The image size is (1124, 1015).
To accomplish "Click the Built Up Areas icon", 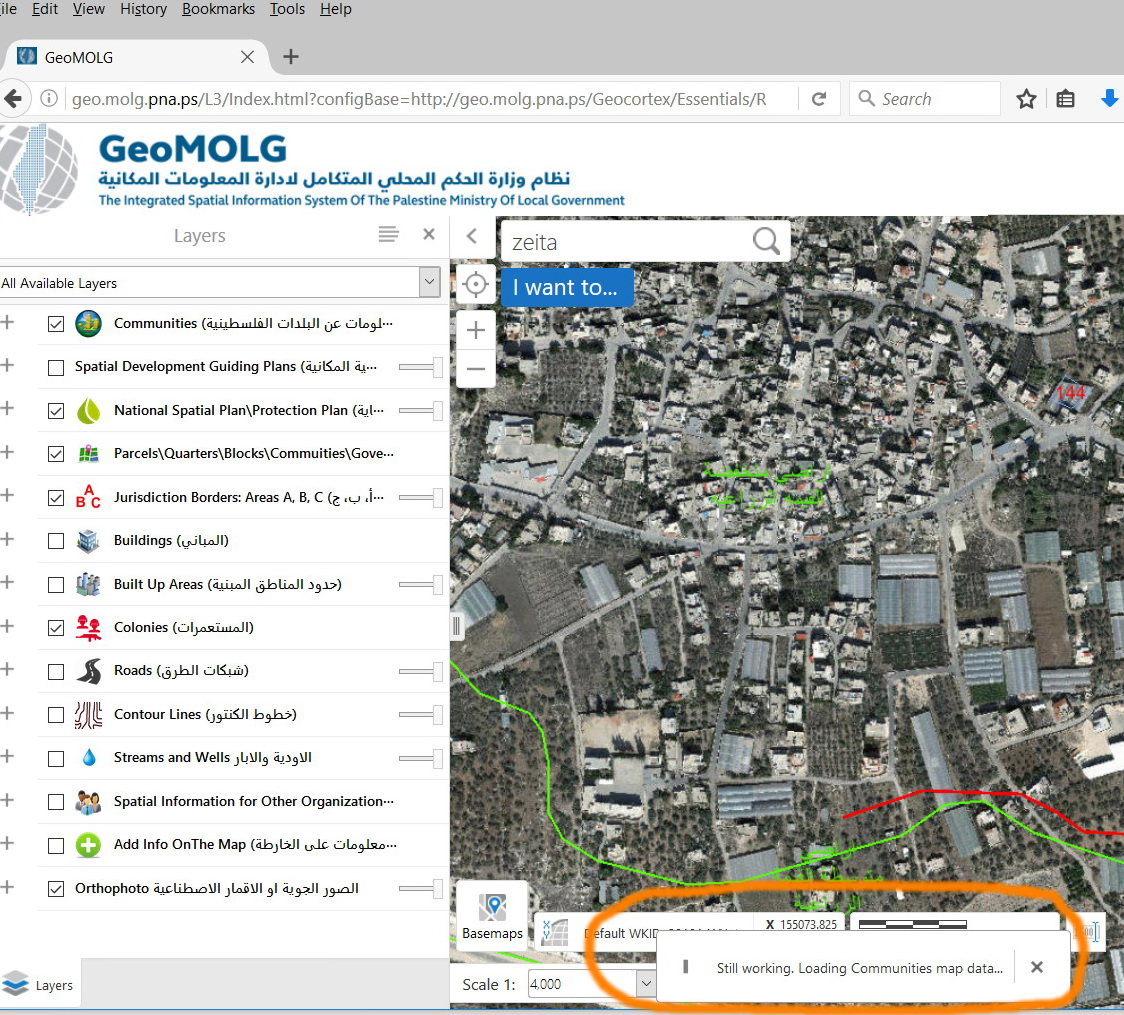I will (88, 584).
